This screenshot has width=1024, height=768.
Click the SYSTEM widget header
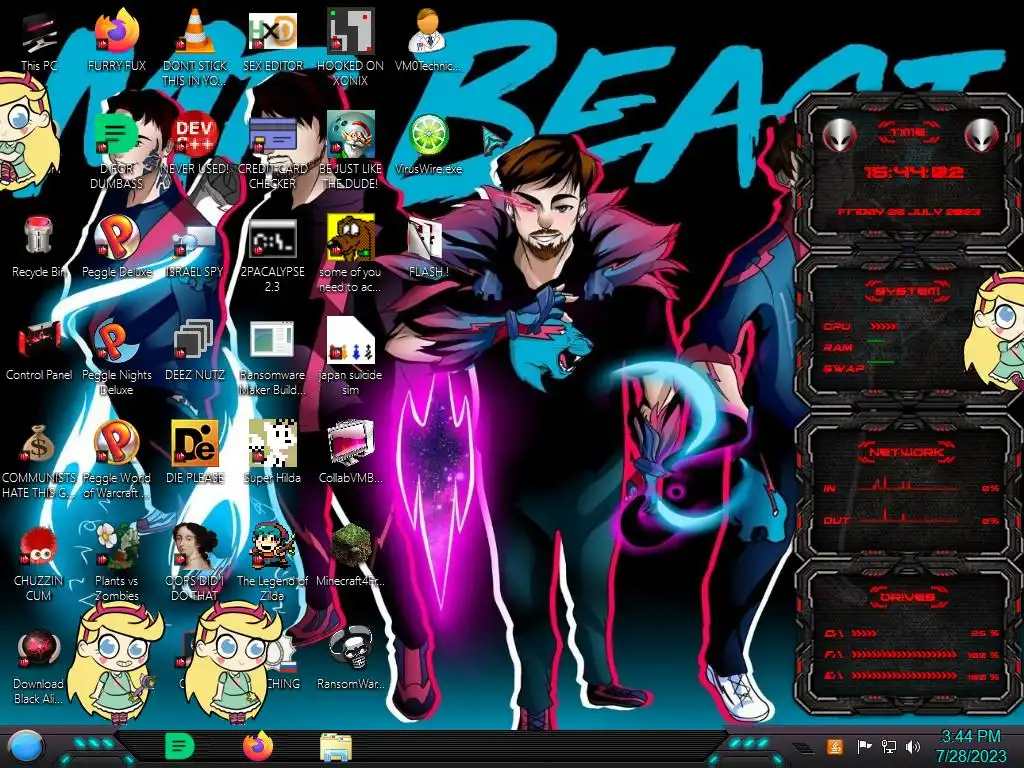tap(907, 291)
